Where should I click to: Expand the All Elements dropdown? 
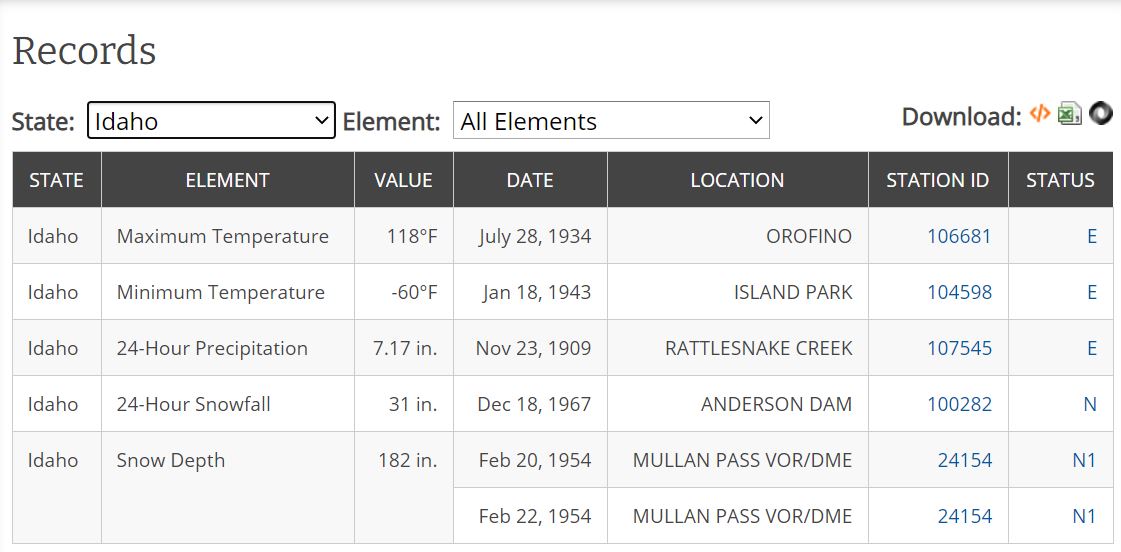611,121
